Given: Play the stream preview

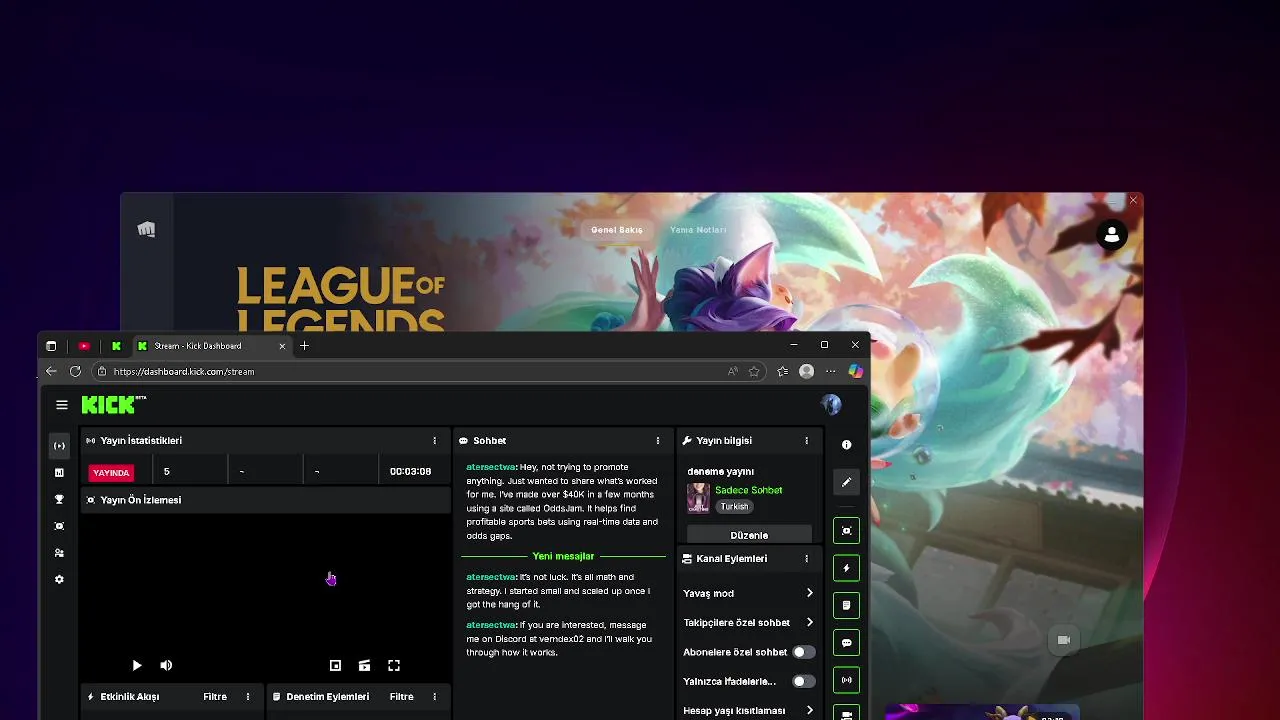Looking at the screenshot, I should pyautogui.click(x=137, y=665).
